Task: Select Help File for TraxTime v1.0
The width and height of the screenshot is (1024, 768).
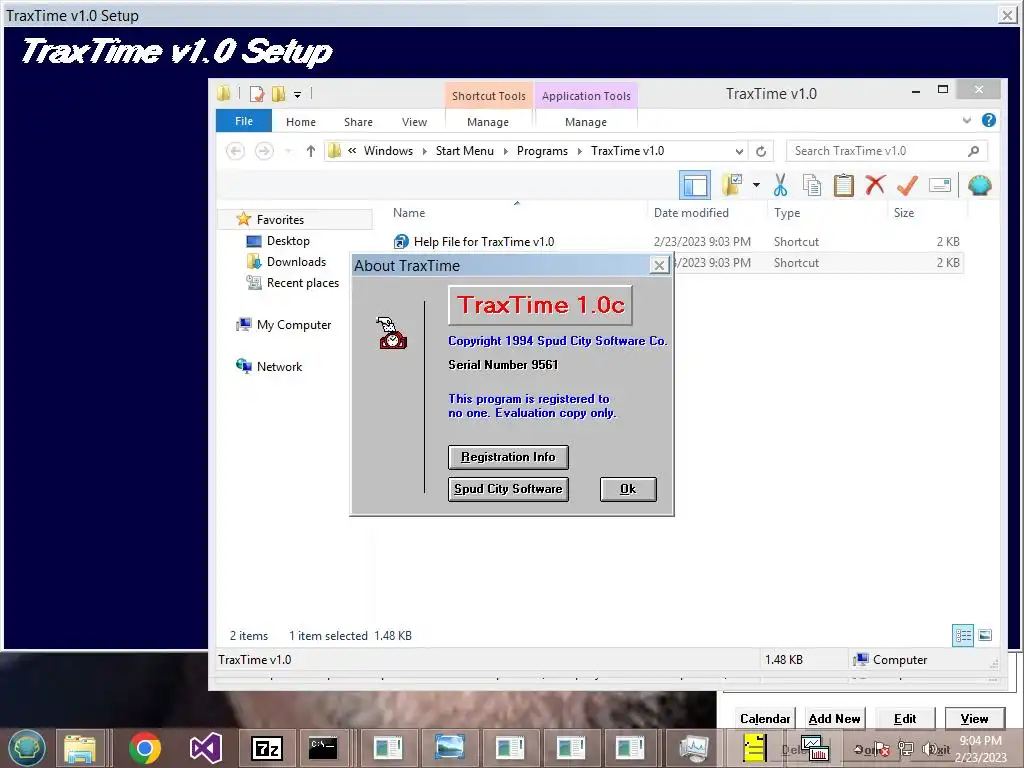Action: coord(483,242)
